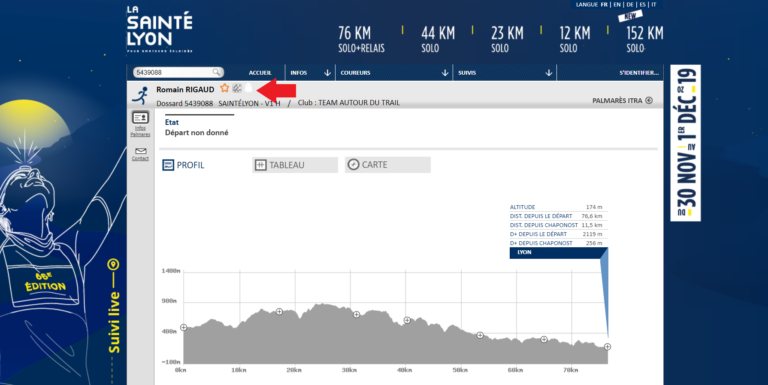Switch to the Tableau tab

click(295, 165)
